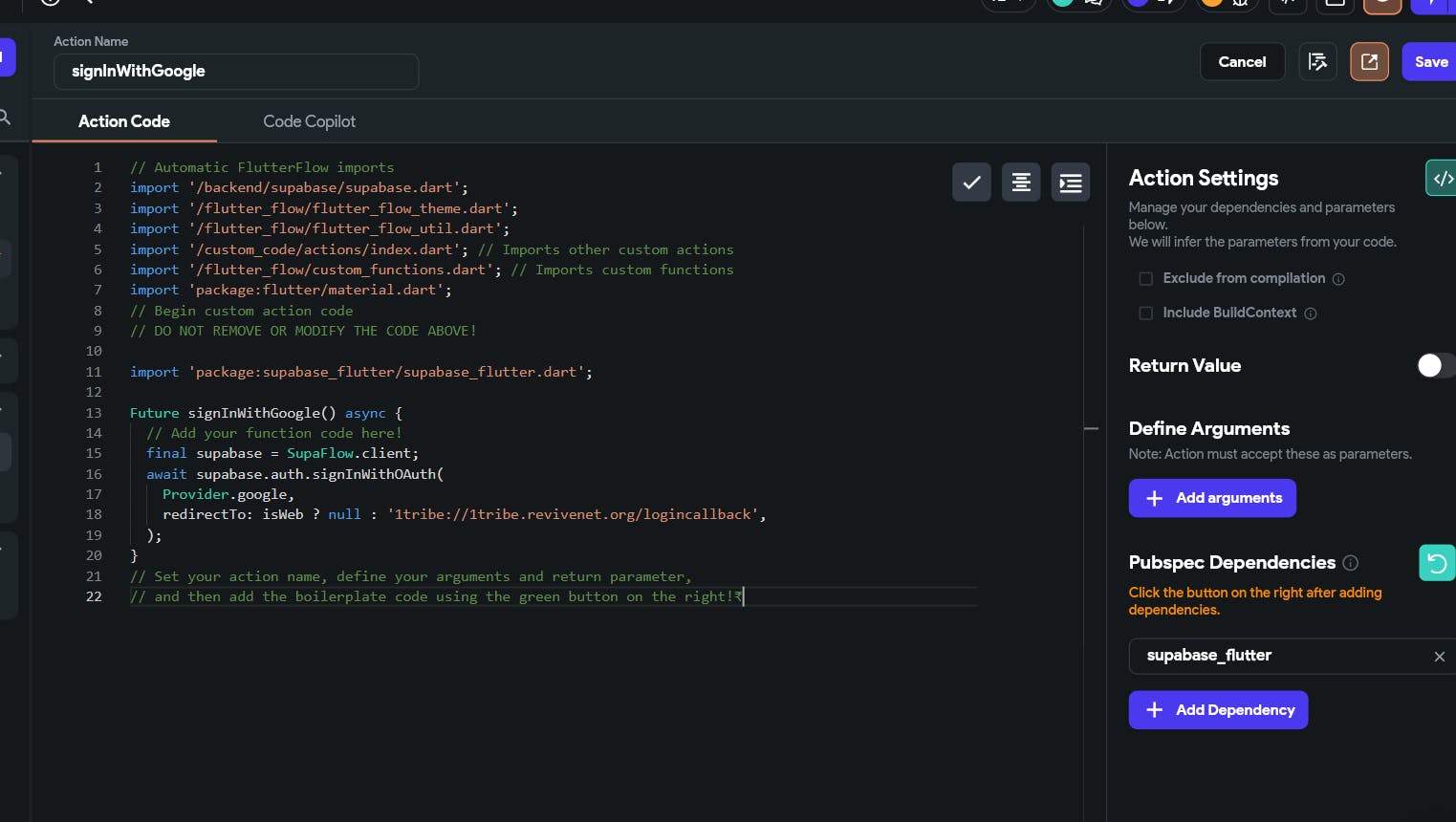Click the checkmark validate code icon
The width and height of the screenshot is (1456, 822).
pos(971,183)
